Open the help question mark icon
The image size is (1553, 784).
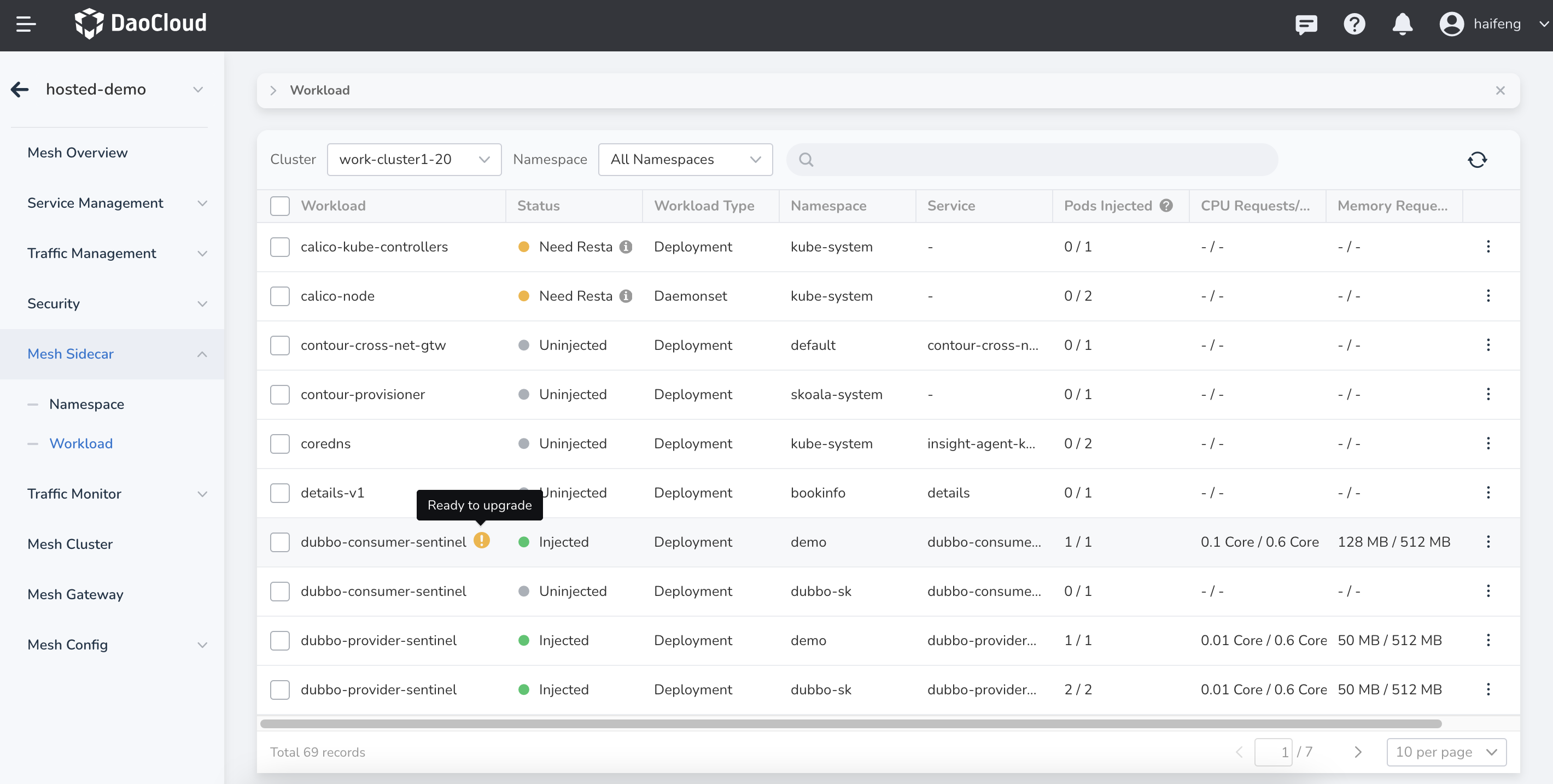pos(1354,24)
